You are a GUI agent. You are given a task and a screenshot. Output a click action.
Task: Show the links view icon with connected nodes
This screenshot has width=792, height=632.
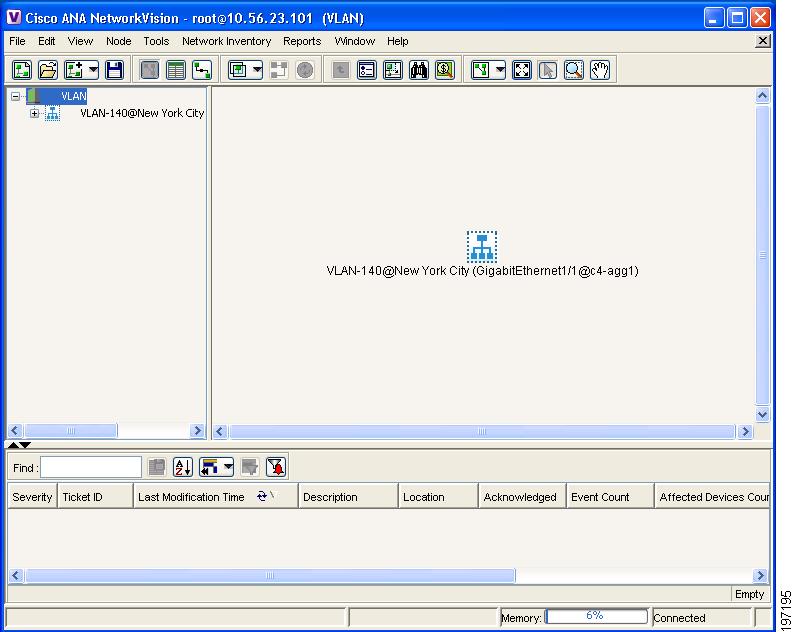click(202, 70)
